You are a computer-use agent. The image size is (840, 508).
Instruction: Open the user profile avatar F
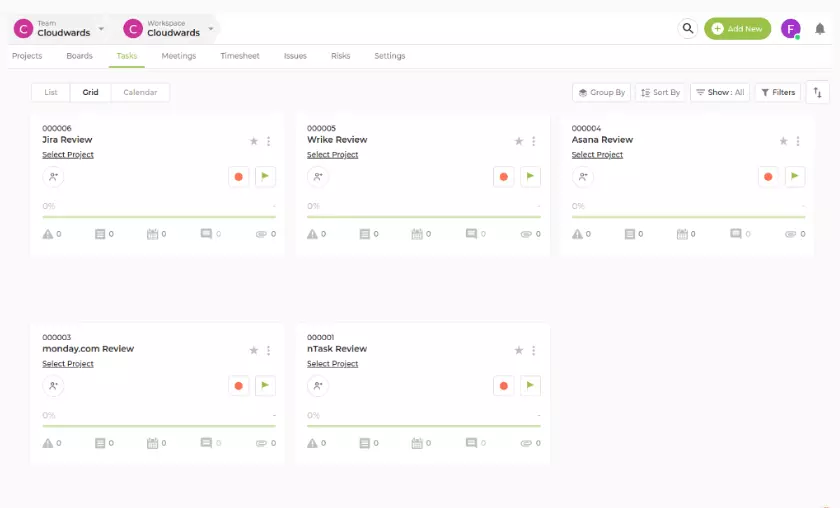(791, 29)
